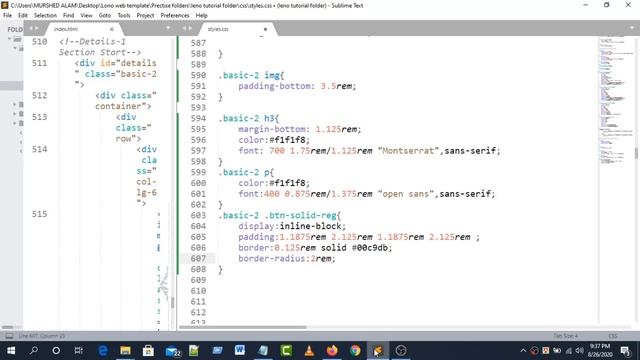Click the Details-1 Section Start comment

pos(100,47)
